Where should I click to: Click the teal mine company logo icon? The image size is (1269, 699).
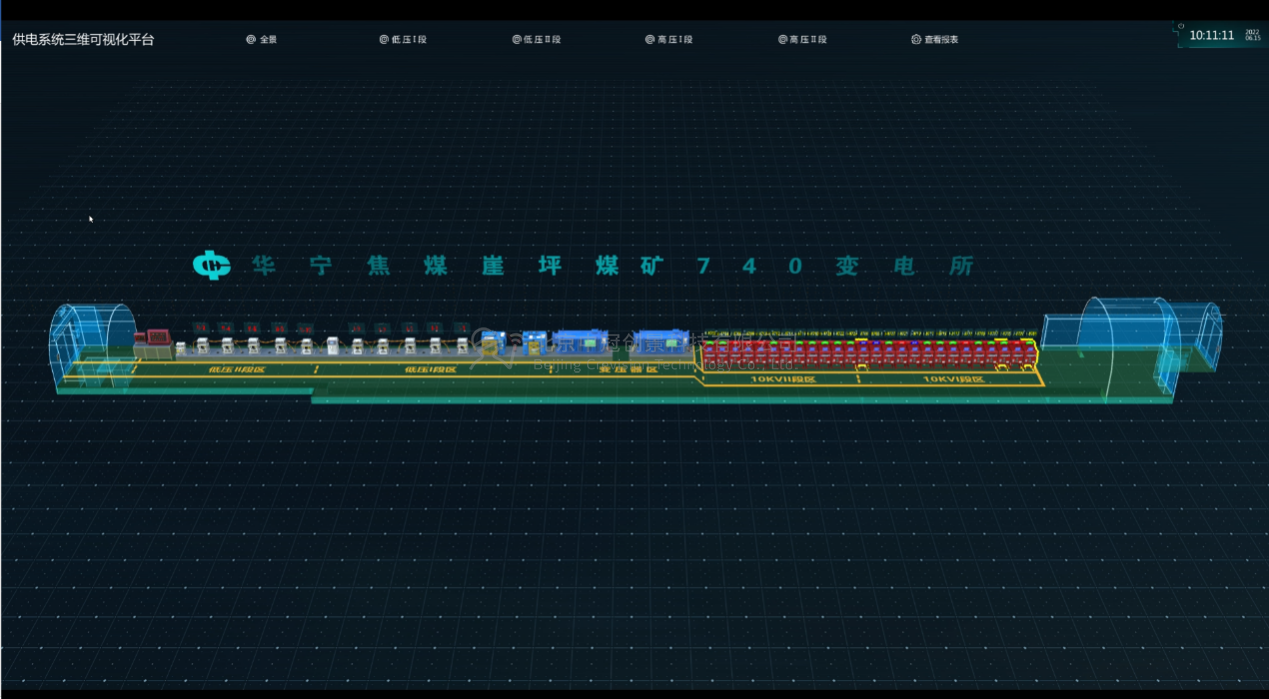211,265
